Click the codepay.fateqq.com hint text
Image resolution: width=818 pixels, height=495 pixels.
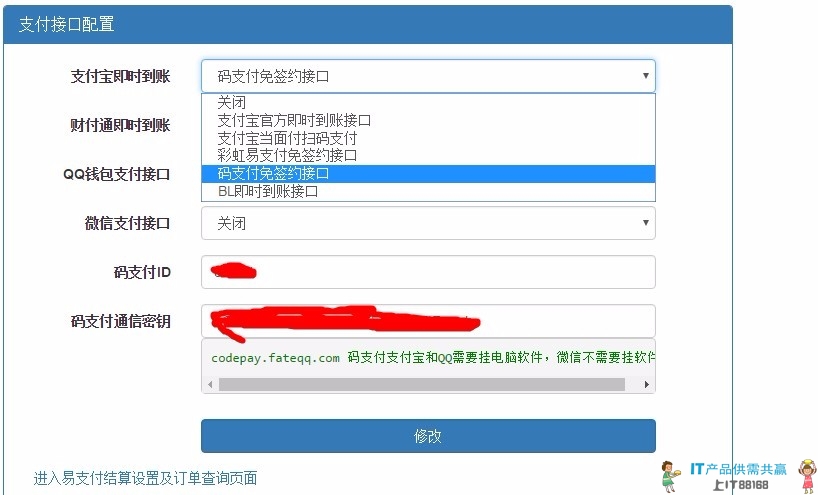click(276, 357)
